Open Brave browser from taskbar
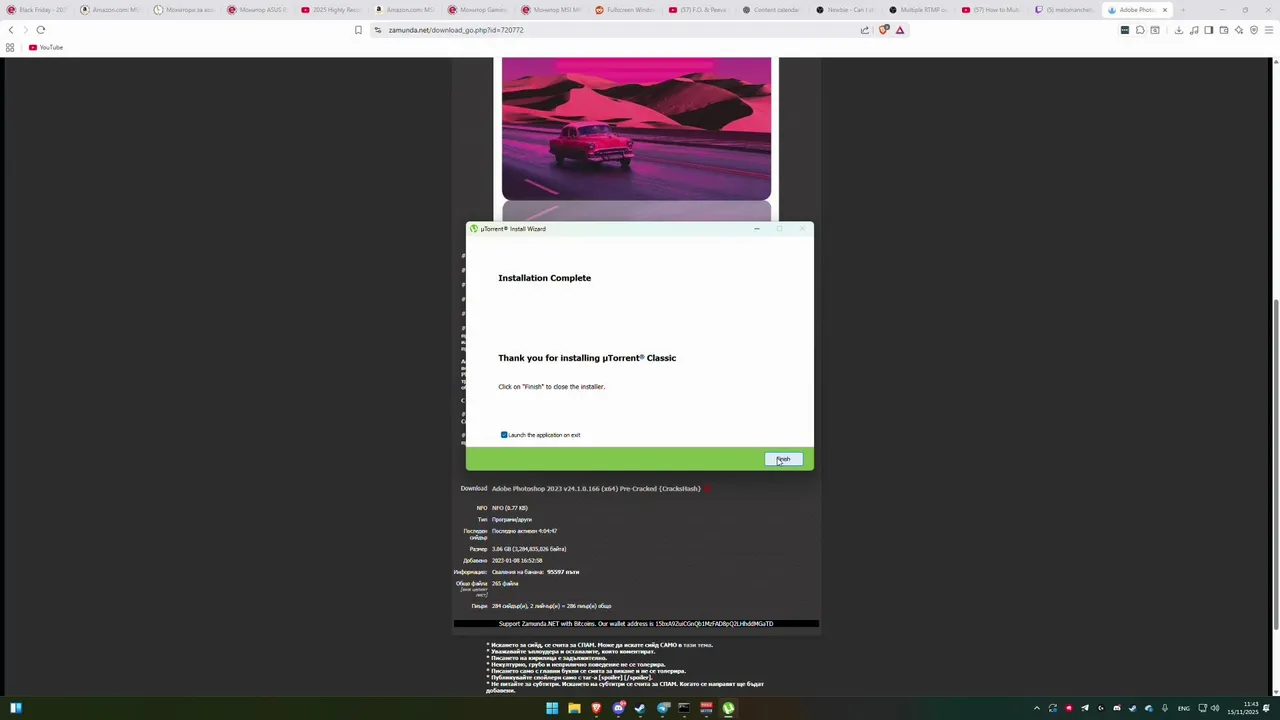This screenshot has width=1280, height=720. (x=596, y=708)
